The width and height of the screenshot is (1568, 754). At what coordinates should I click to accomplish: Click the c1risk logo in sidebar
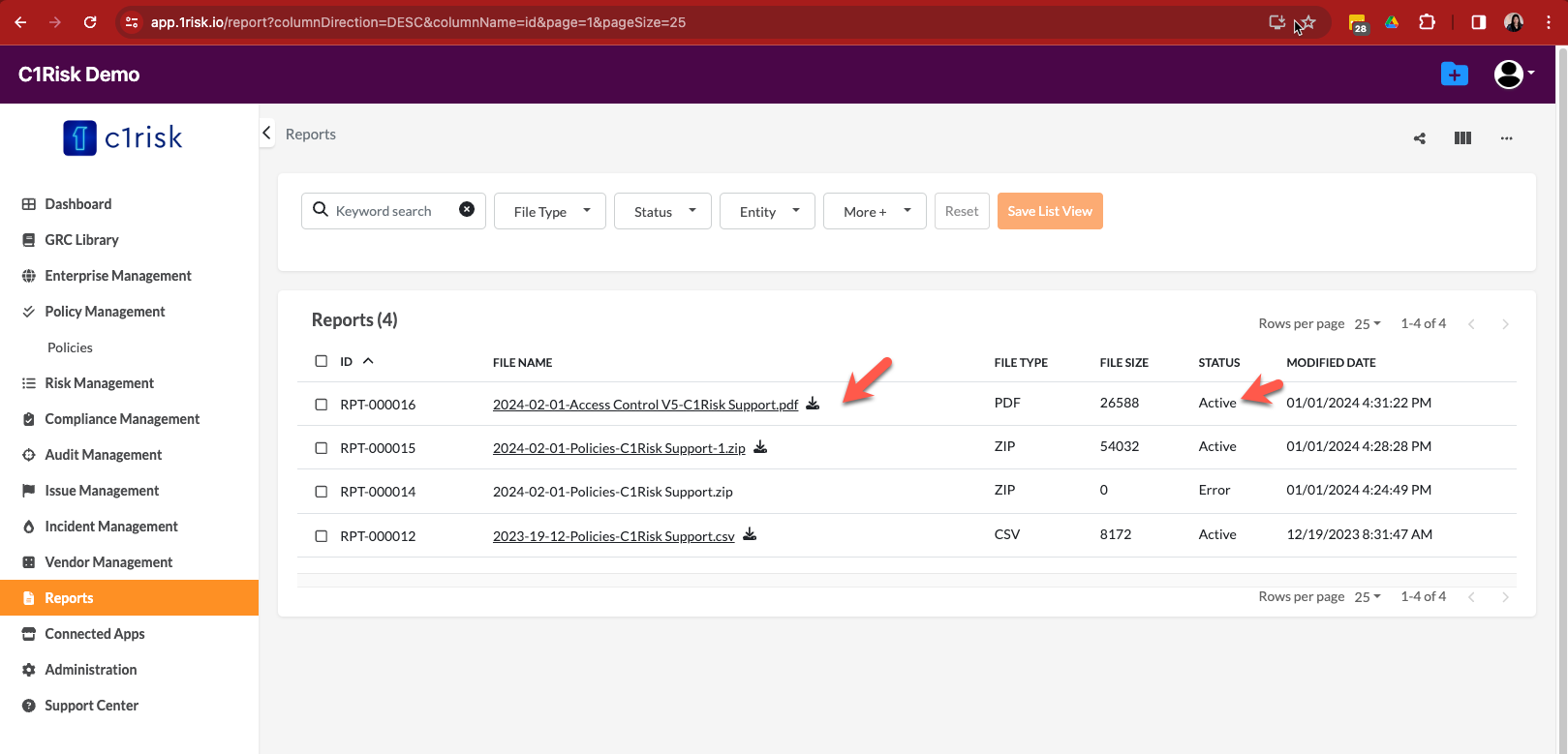(x=123, y=137)
